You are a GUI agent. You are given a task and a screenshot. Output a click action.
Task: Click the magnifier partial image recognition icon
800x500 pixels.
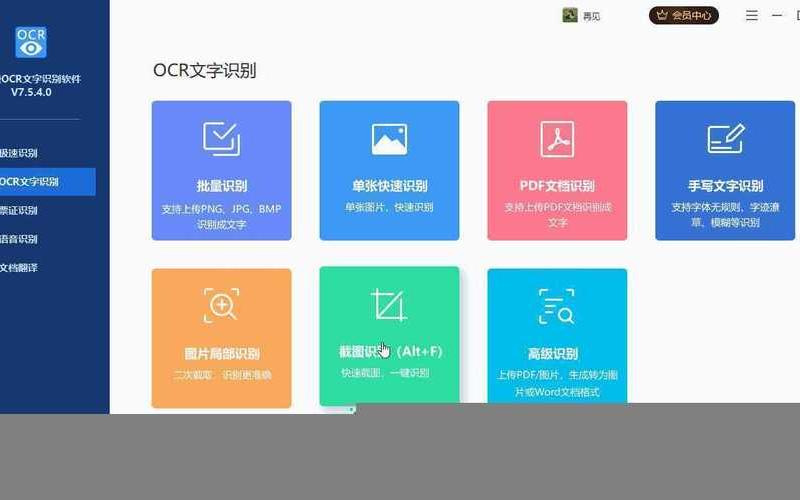click(x=221, y=305)
